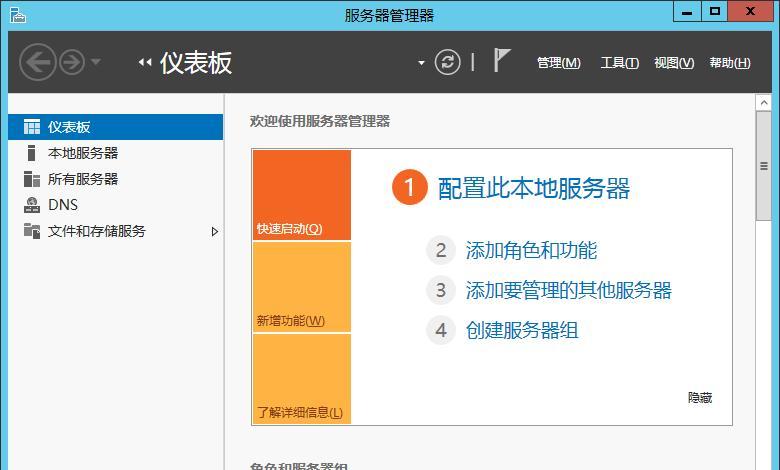
Task: Click the orange number 1 circle
Action: pyautogui.click(x=409, y=188)
